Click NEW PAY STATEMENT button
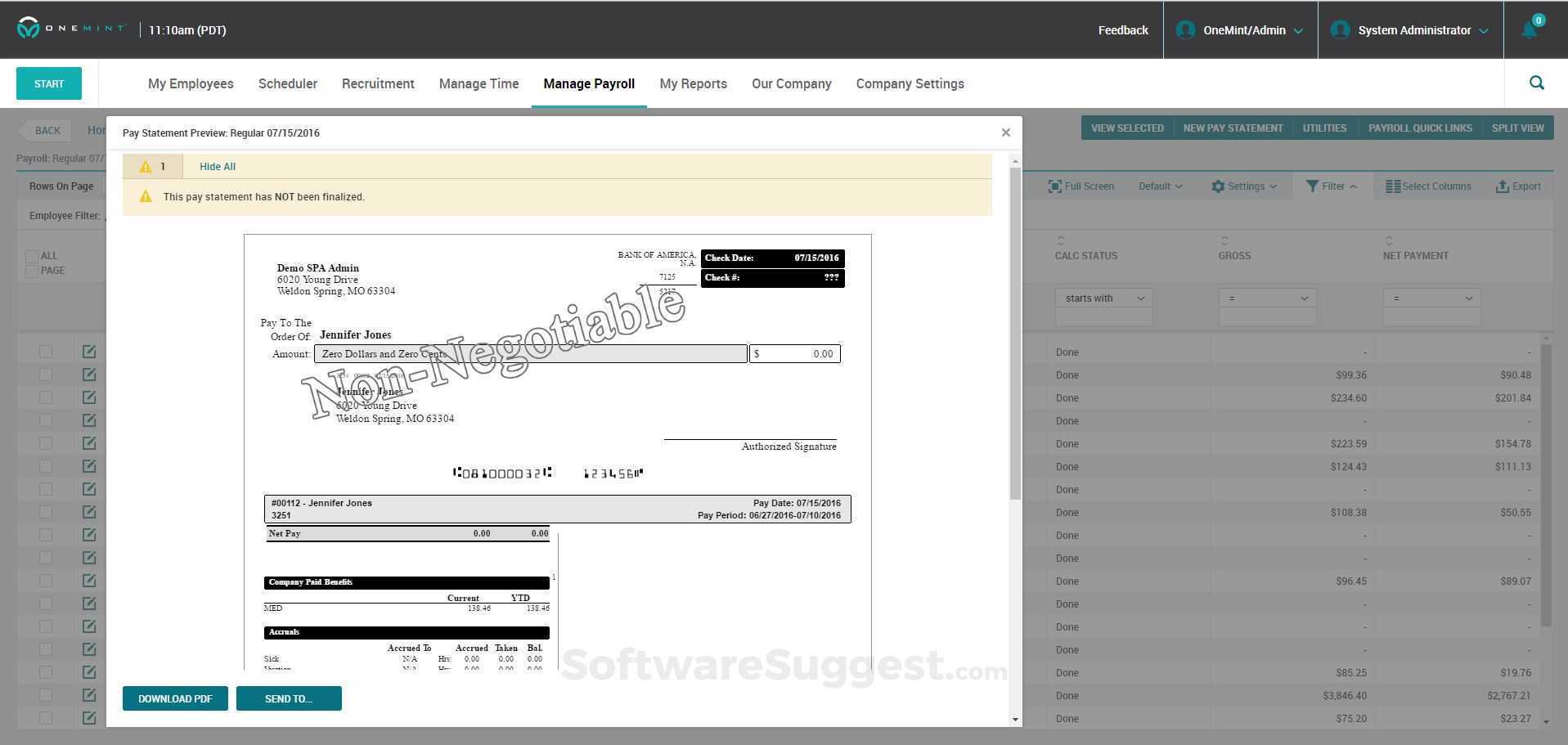 pyautogui.click(x=1233, y=128)
